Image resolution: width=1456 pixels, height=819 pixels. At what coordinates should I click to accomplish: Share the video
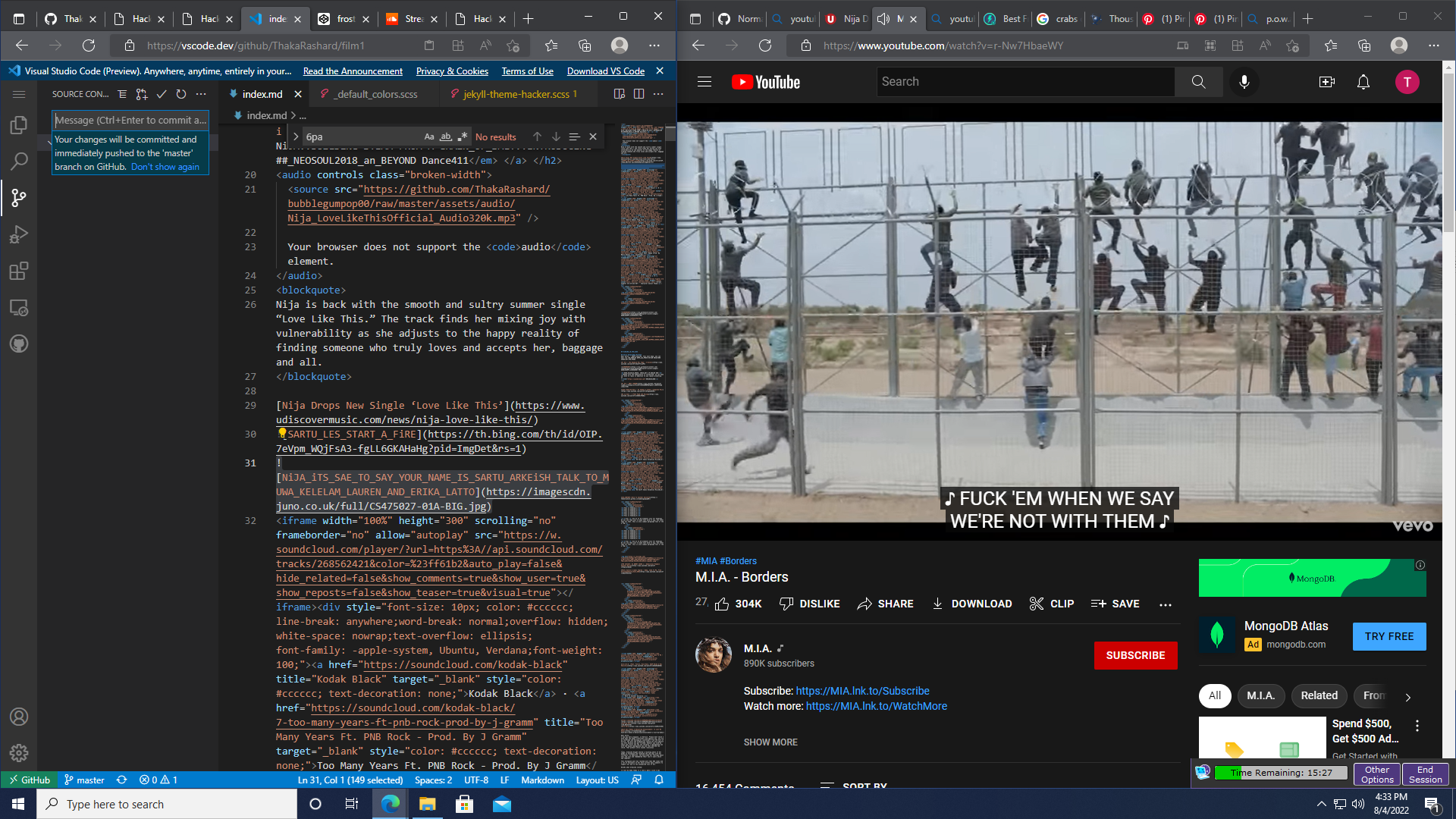[885, 604]
